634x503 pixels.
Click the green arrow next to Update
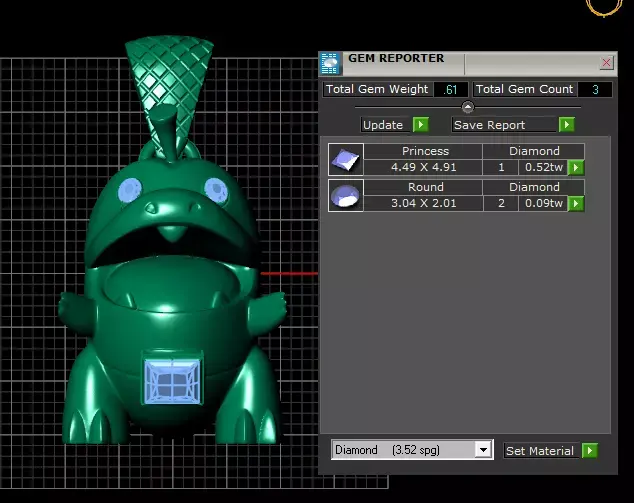pyautogui.click(x=421, y=125)
